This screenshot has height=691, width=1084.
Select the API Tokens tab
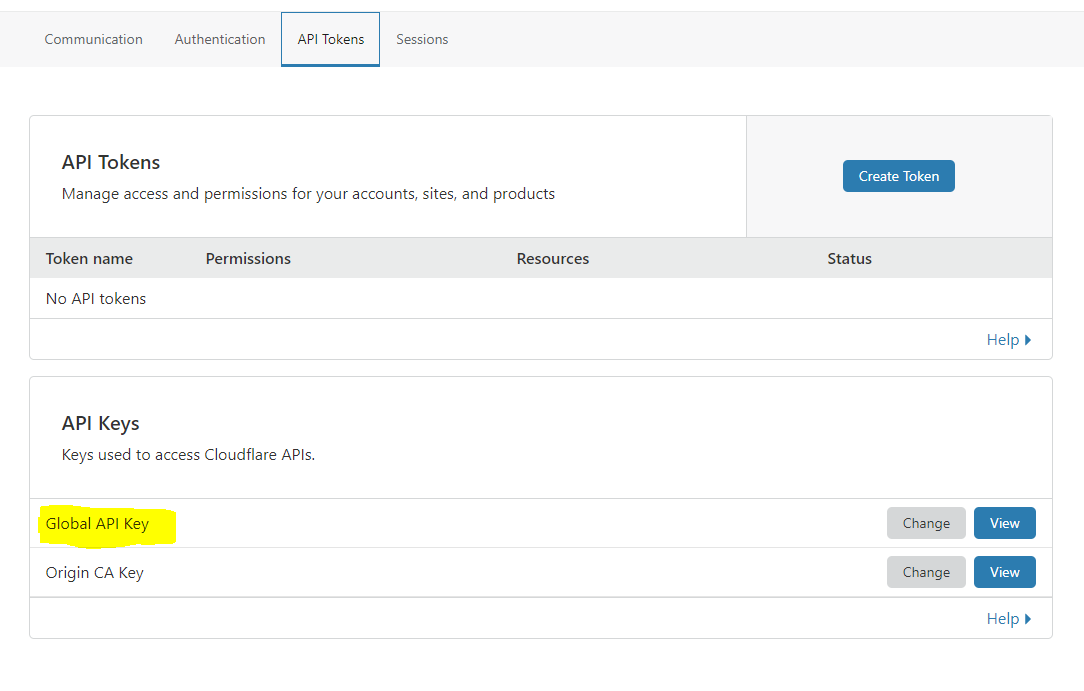point(330,39)
